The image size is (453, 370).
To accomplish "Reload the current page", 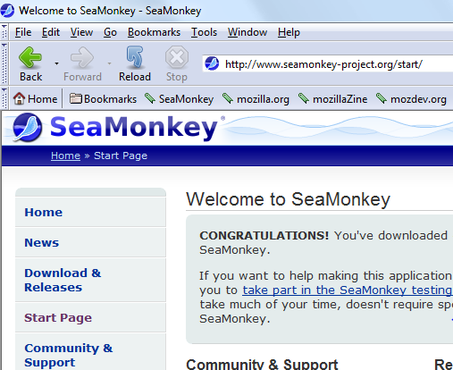I will (x=135, y=64).
